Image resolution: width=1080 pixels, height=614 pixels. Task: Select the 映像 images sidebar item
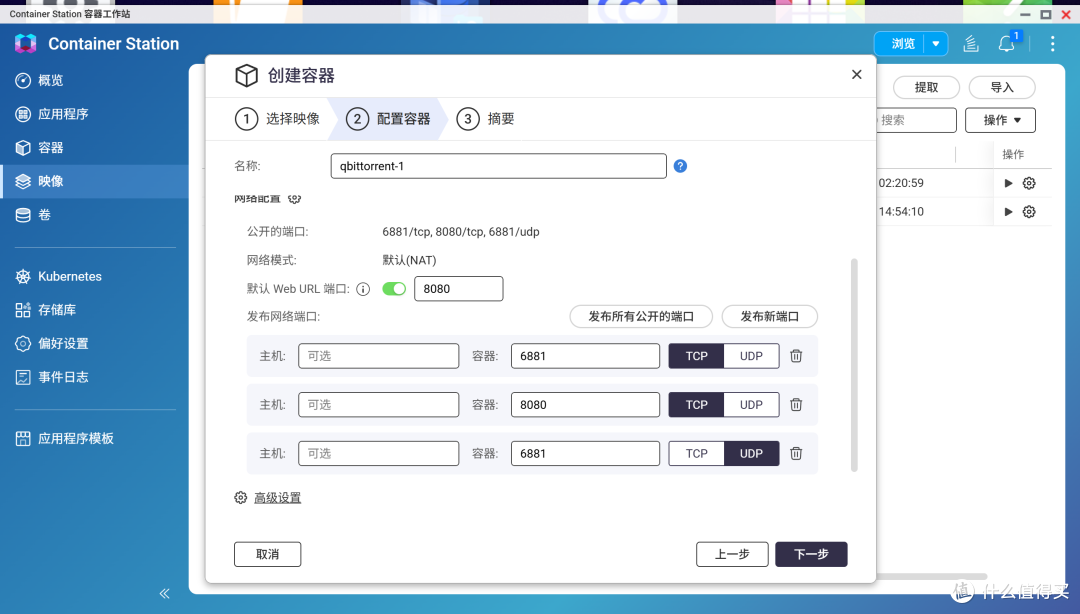(94, 181)
